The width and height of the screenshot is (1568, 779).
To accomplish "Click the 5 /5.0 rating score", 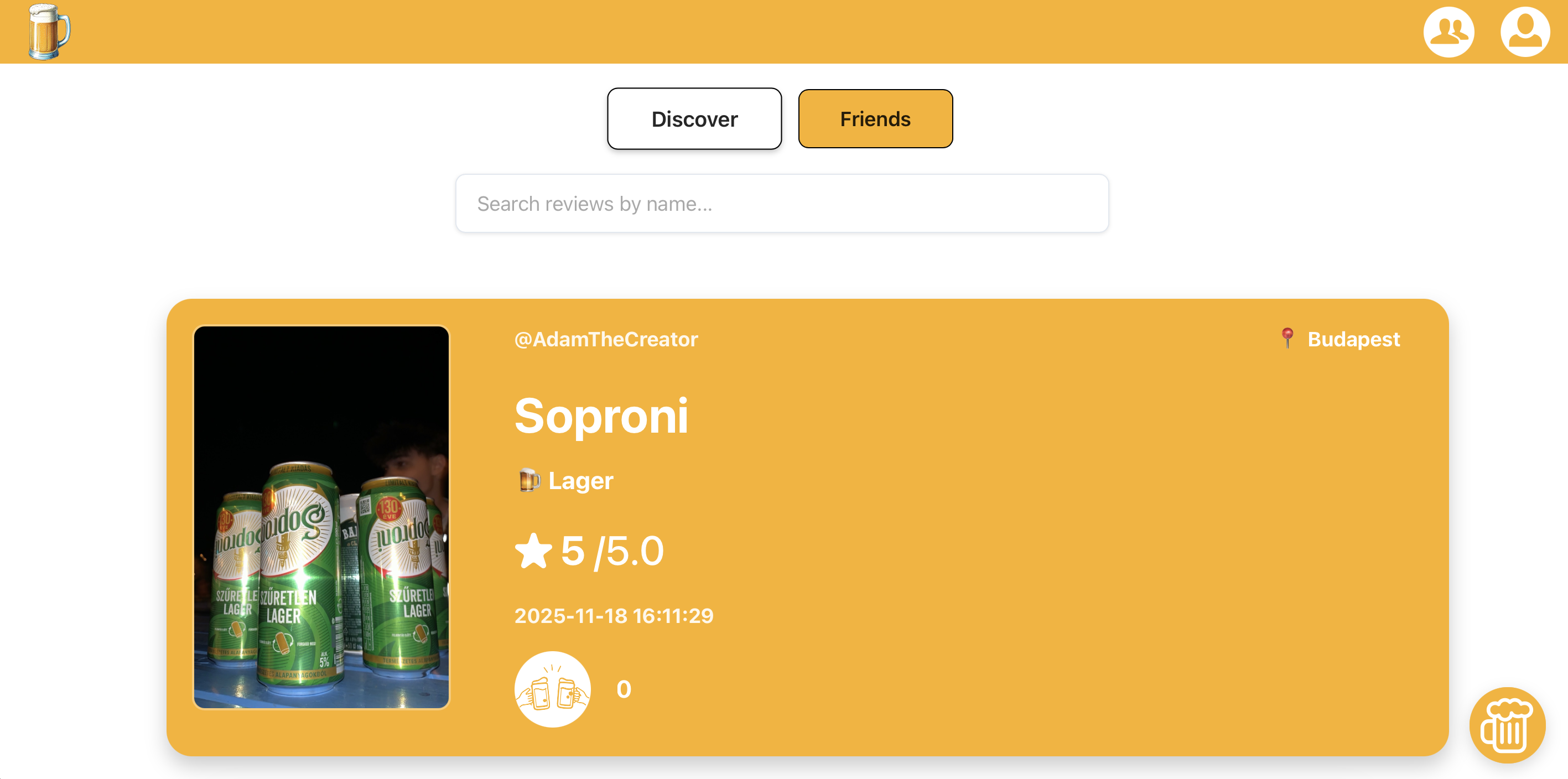I will point(612,552).
